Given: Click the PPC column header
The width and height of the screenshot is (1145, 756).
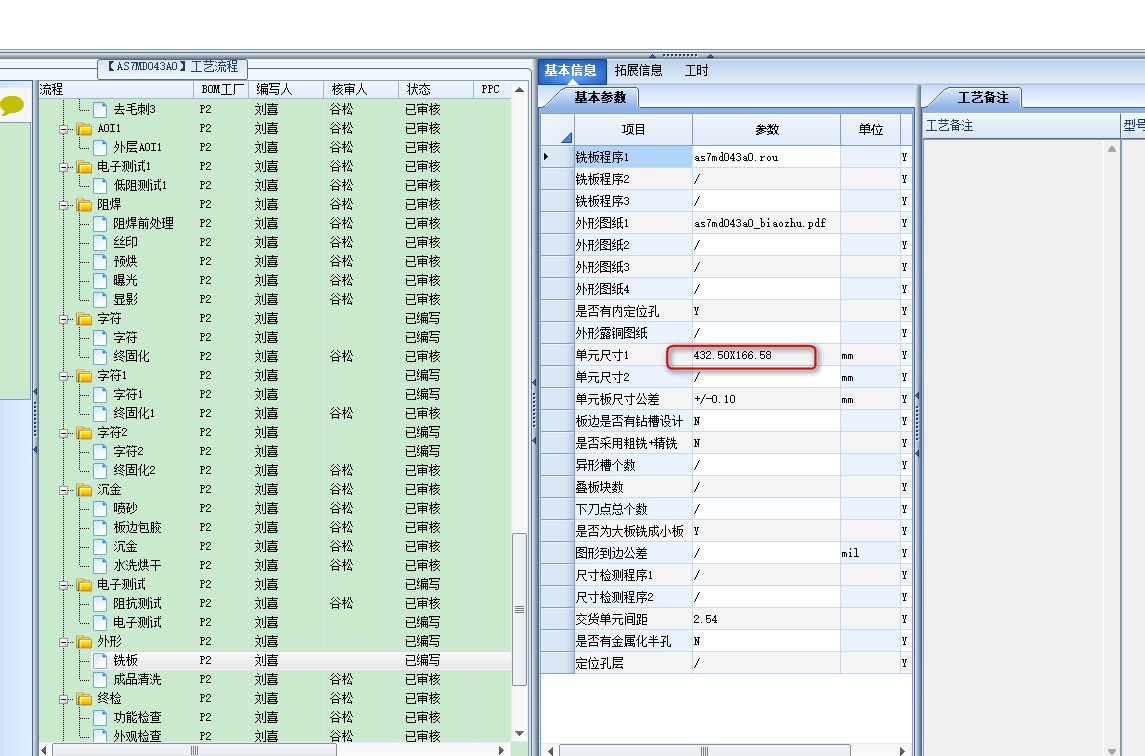Looking at the screenshot, I should tap(492, 89).
